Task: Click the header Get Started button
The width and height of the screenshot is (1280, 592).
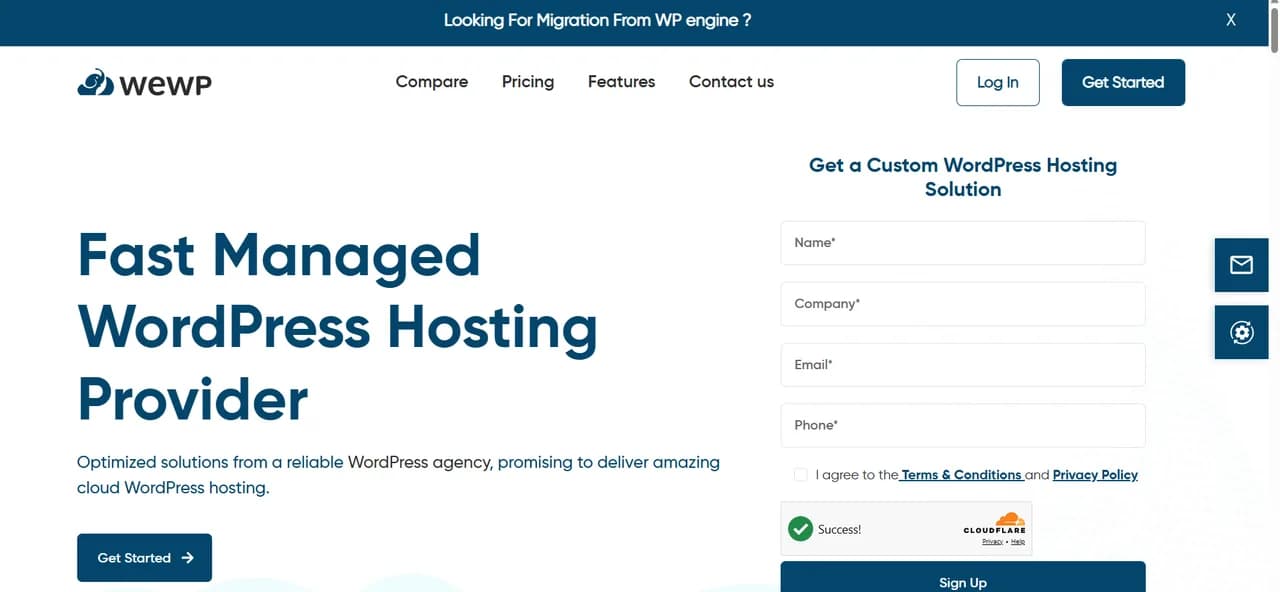Action: tap(1123, 82)
